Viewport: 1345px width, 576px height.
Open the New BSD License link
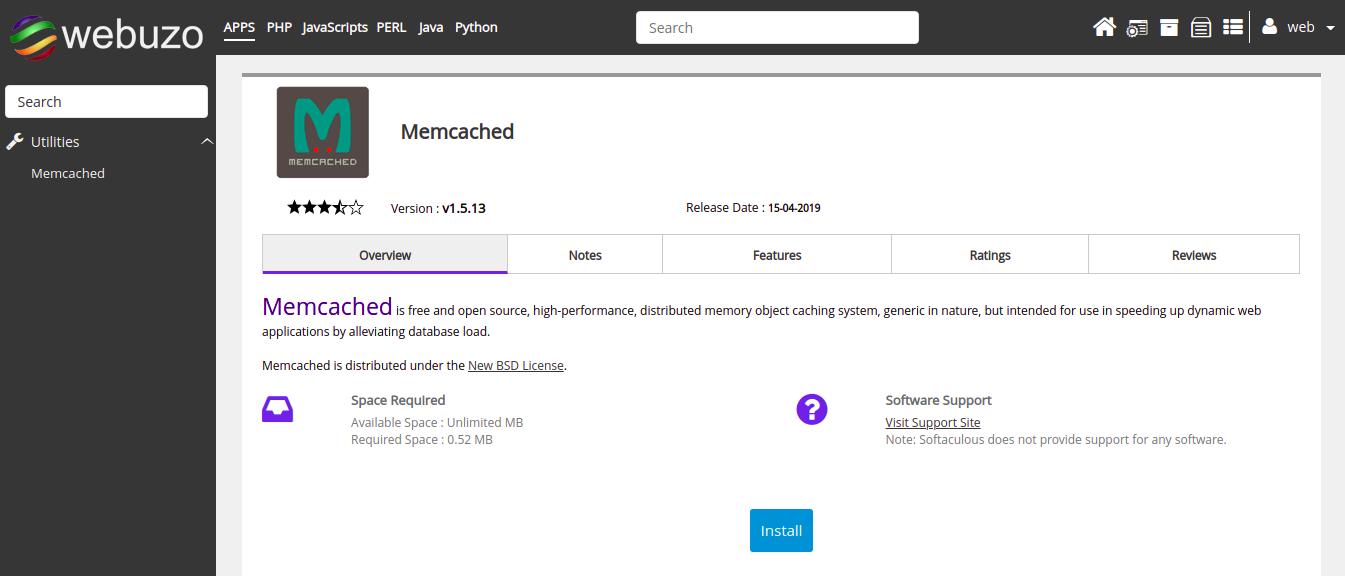click(x=516, y=365)
